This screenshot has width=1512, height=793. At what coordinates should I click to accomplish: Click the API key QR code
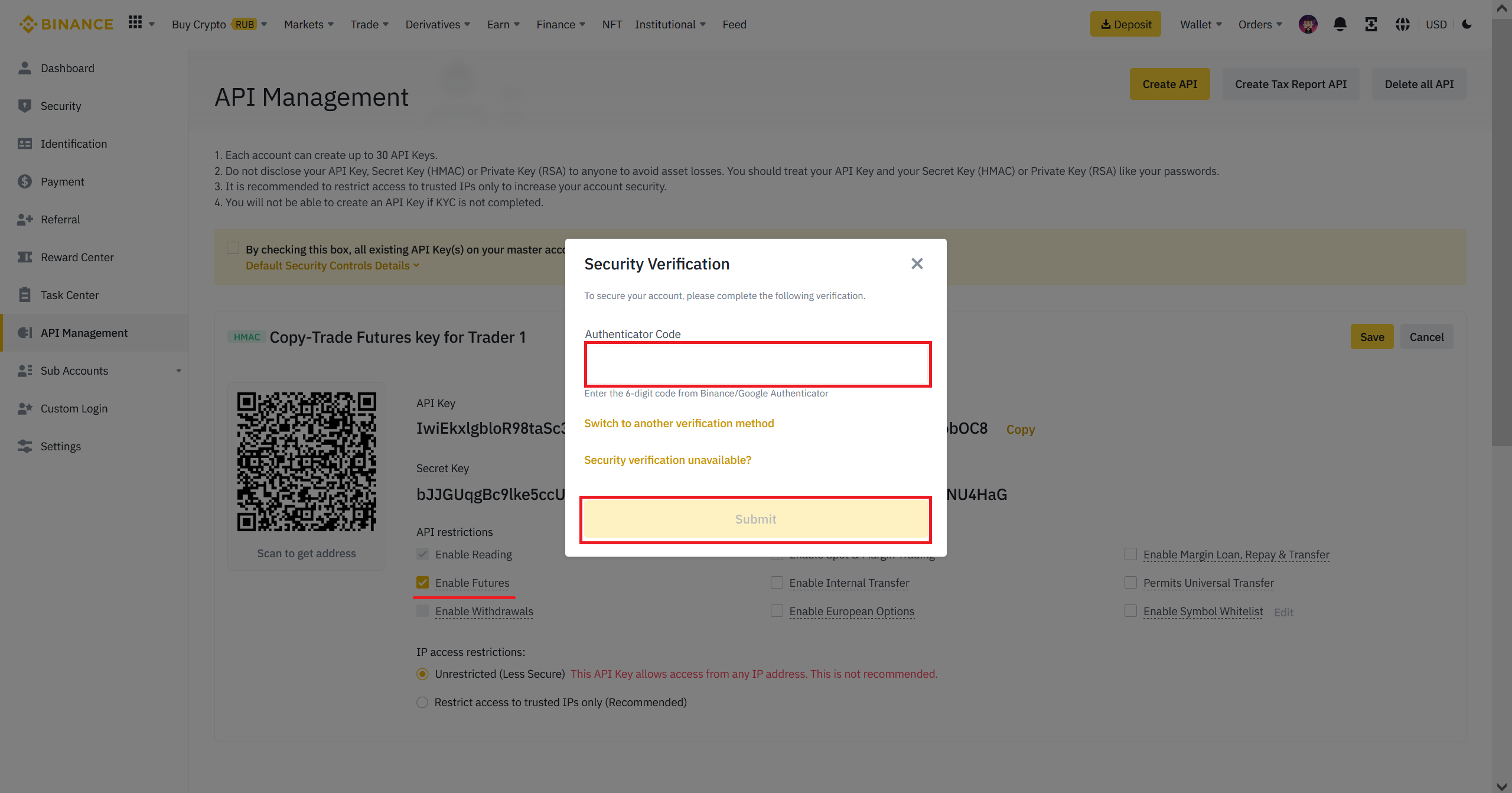click(x=307, y=461)
